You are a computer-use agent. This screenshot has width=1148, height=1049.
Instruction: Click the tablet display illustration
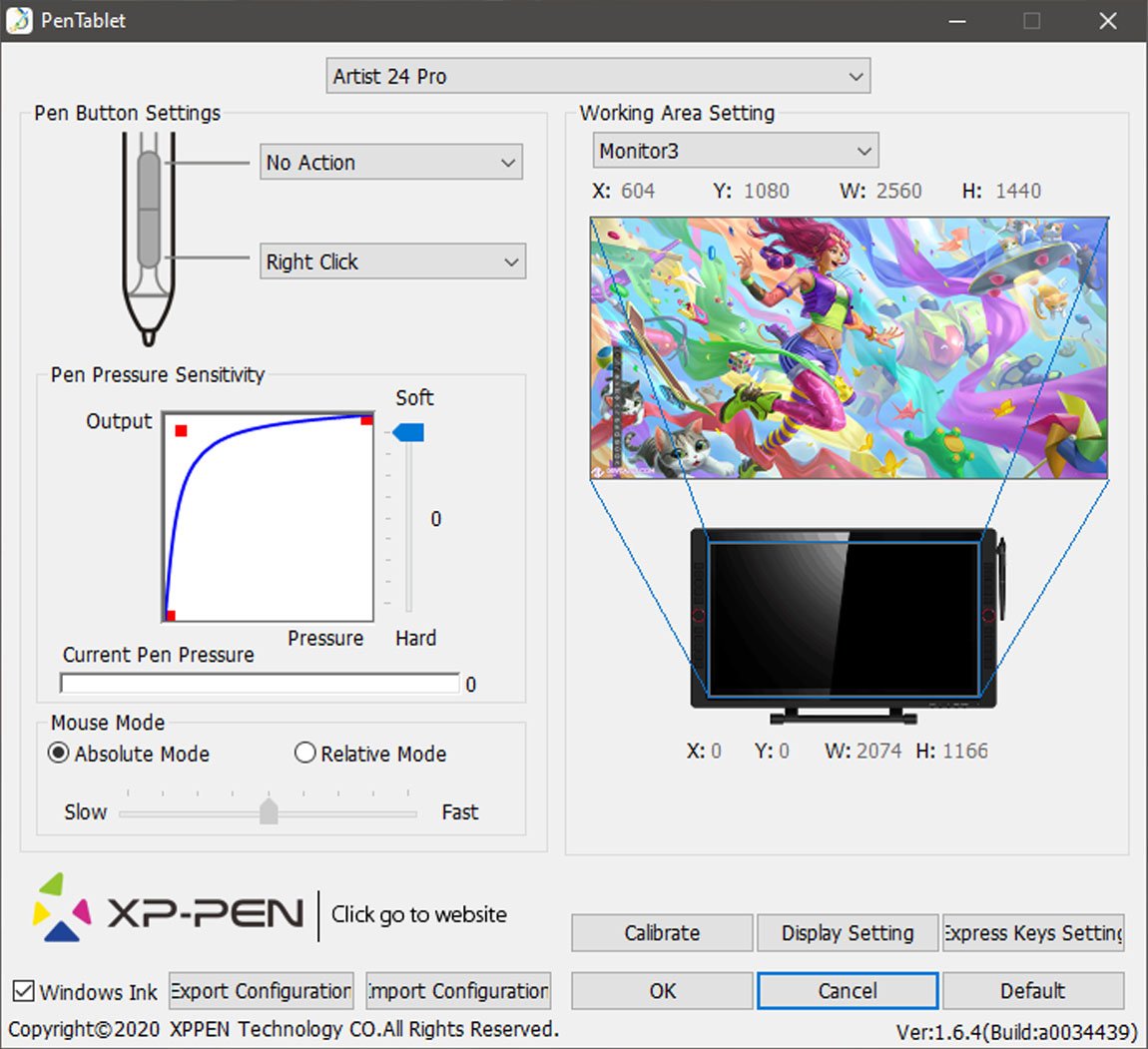click(x=847, y=627)
